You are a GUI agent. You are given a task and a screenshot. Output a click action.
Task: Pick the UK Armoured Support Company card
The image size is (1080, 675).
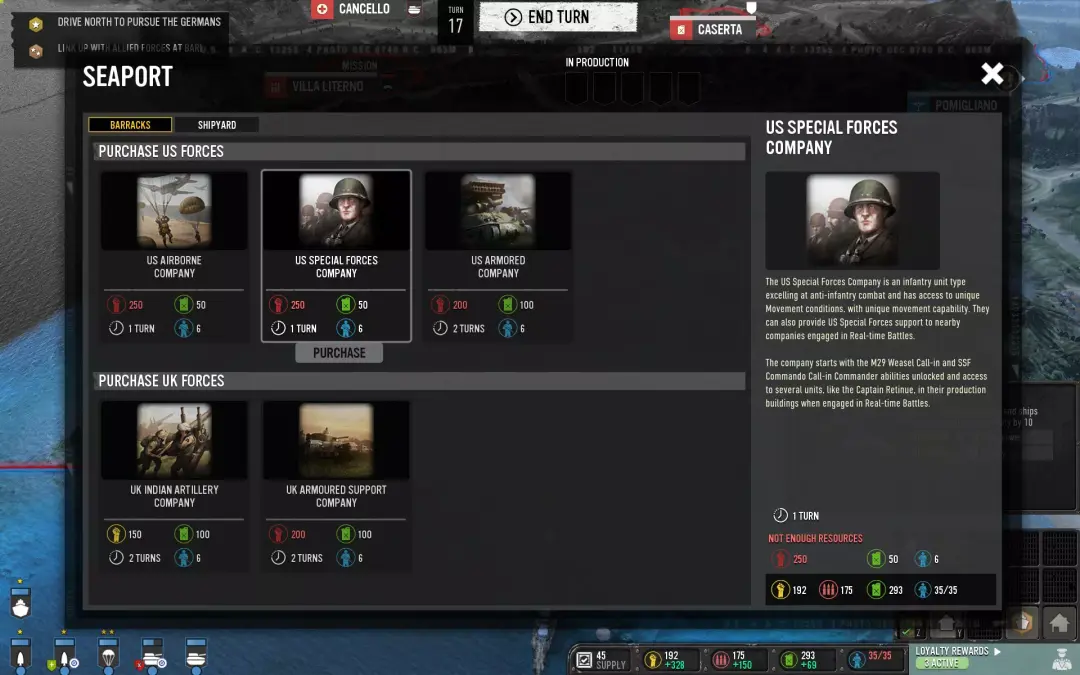point(336,486)
